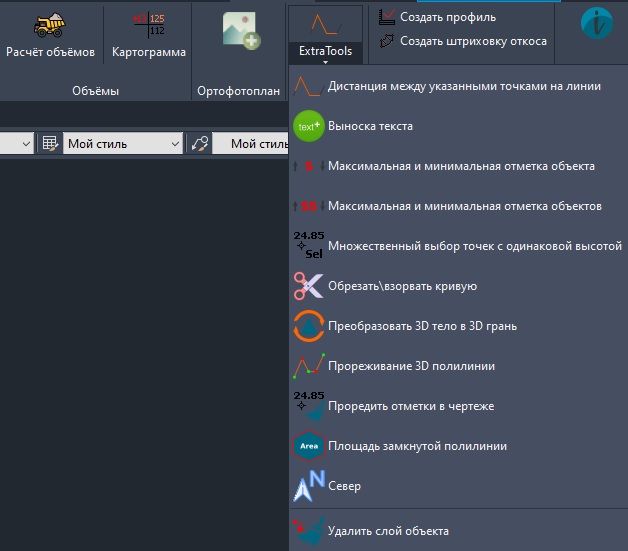Click Множественный выбор точек icon
The image size is (628, 551).
[309, 246]
